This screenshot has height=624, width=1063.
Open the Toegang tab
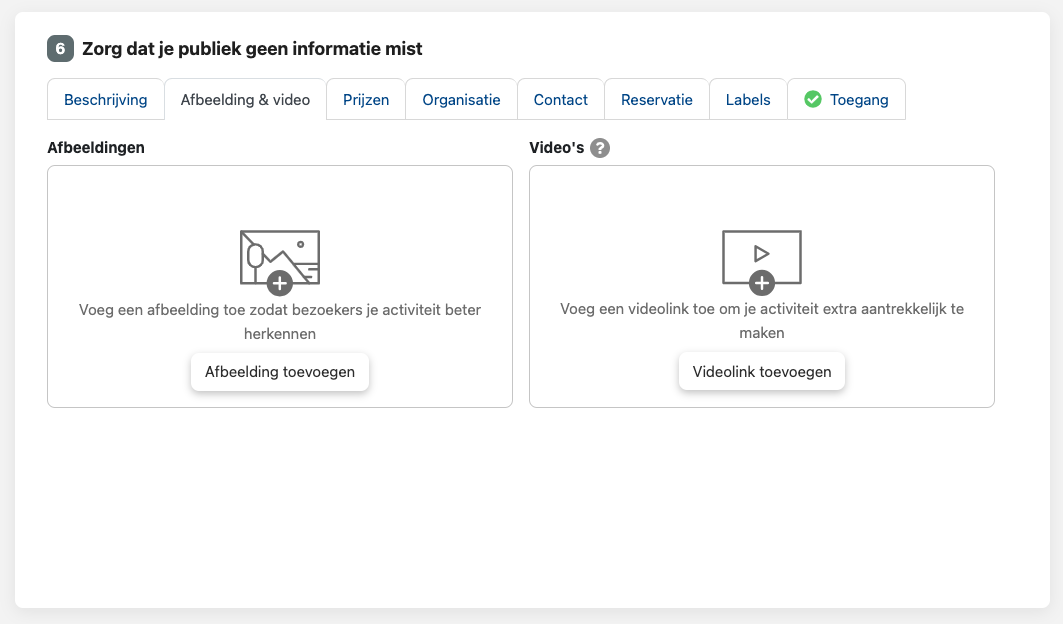[x=858, y=100]
